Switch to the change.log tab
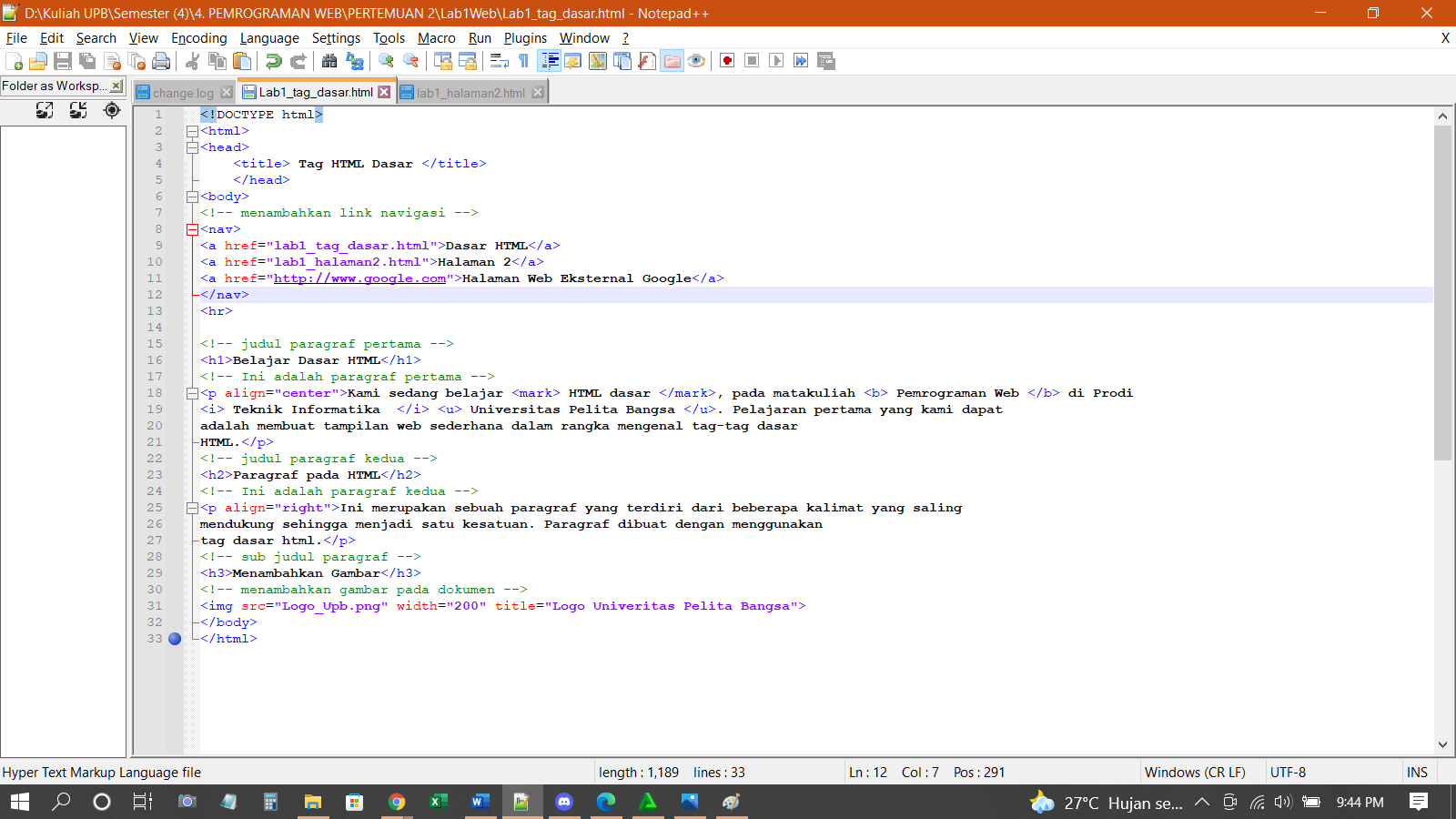 183,93
